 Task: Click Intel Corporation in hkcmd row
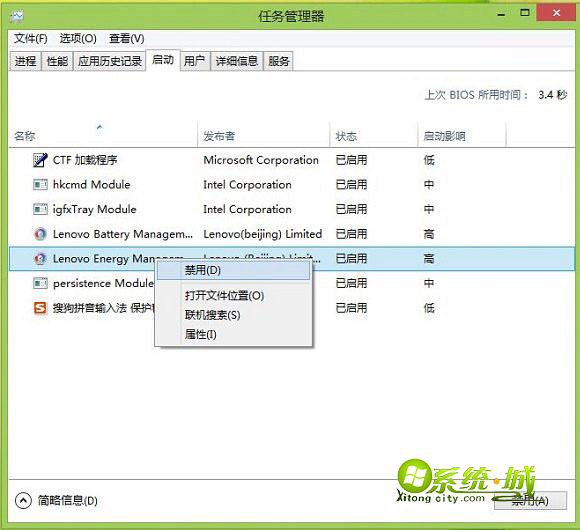(x=247, y=185)
